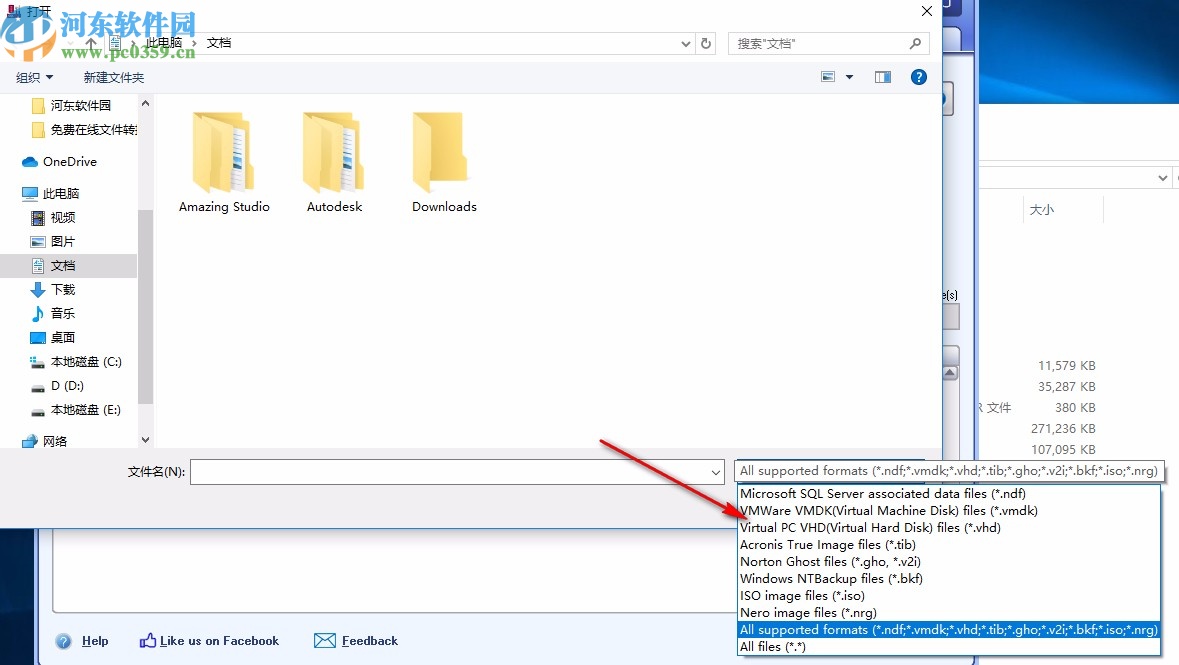The width and height of the screenshot is (1179, 665).
Task: Expand the 组织 (Organize) dropdown
Action: [x=33, y=76]
